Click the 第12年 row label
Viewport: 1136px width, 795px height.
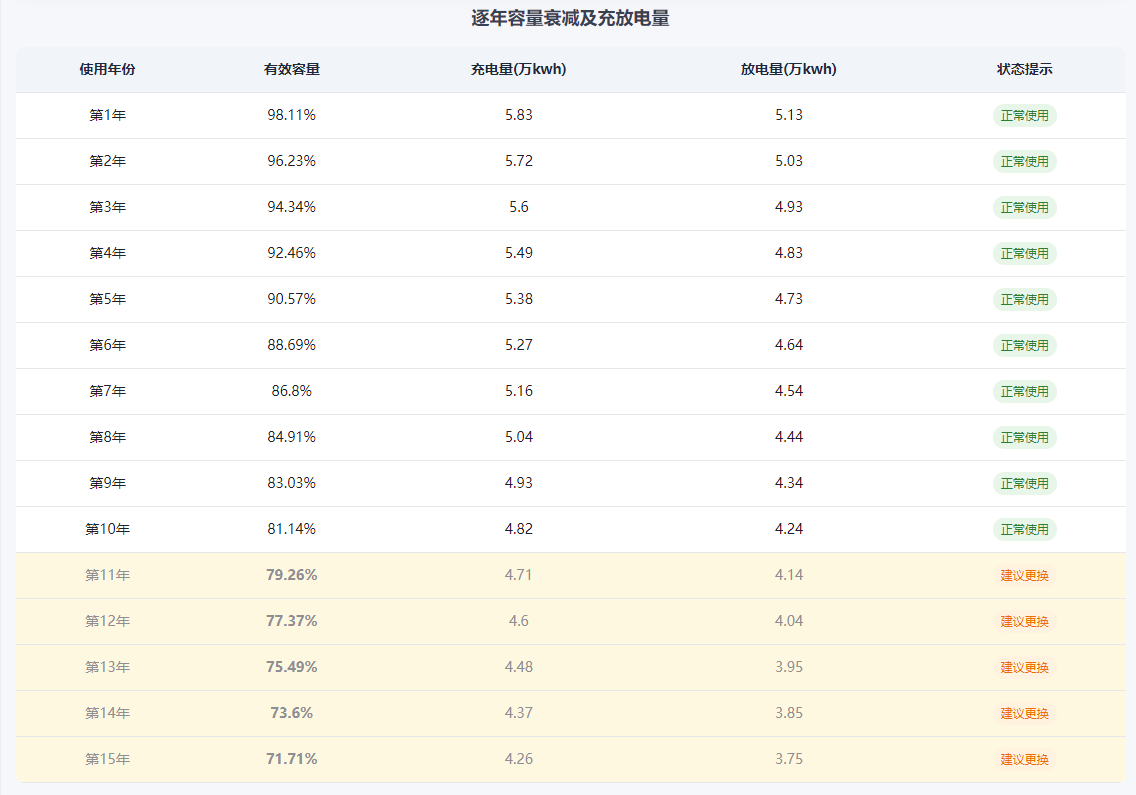(107, 621)
